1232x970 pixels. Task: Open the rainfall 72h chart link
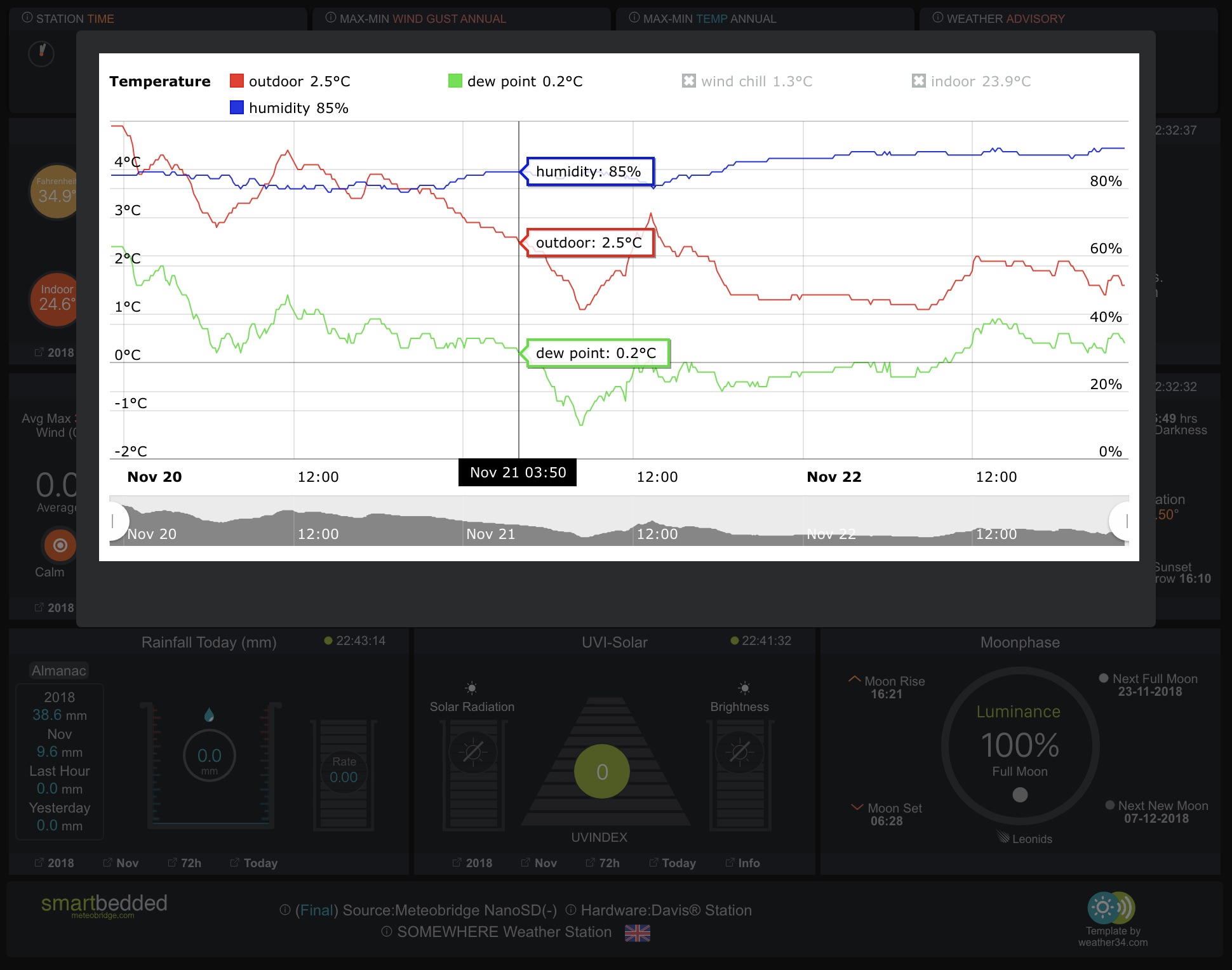tap(185, 863)
